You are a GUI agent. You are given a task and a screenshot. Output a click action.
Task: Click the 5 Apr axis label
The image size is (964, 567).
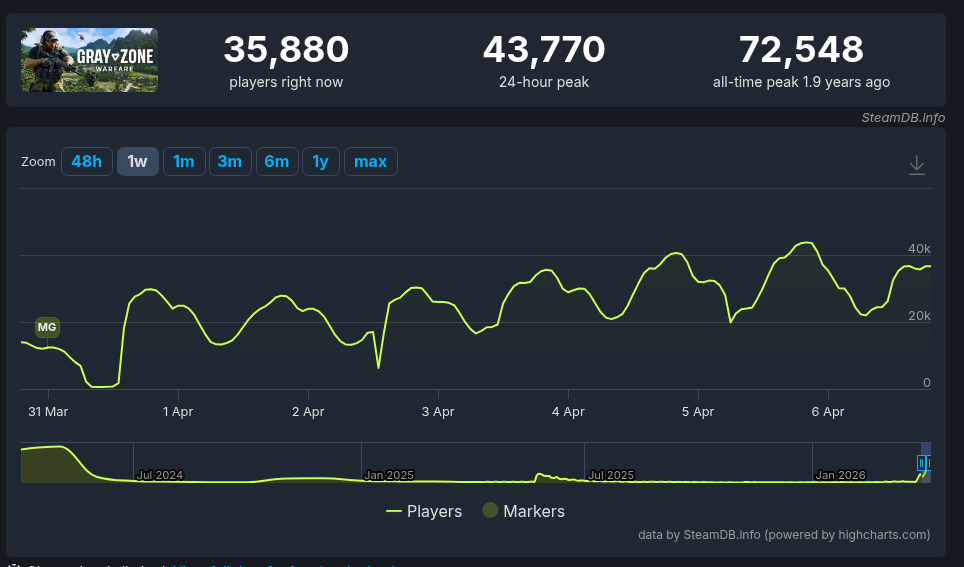698,412
